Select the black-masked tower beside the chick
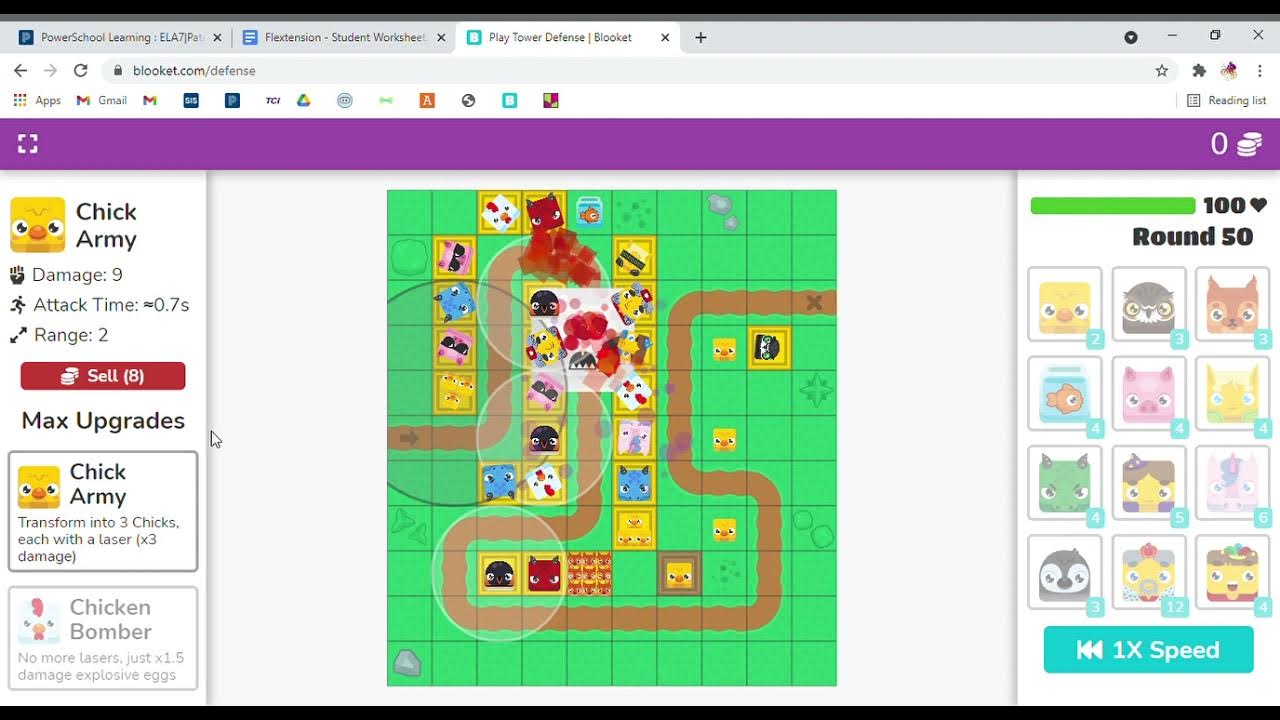The height and width of the screenshot is (720, 1280). coord(768,348)
